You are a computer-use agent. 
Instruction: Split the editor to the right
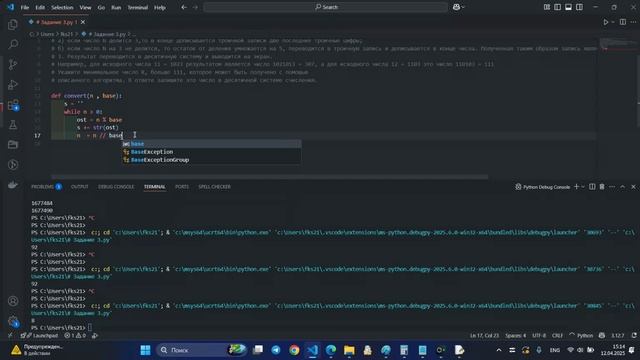tap(622, 22)
